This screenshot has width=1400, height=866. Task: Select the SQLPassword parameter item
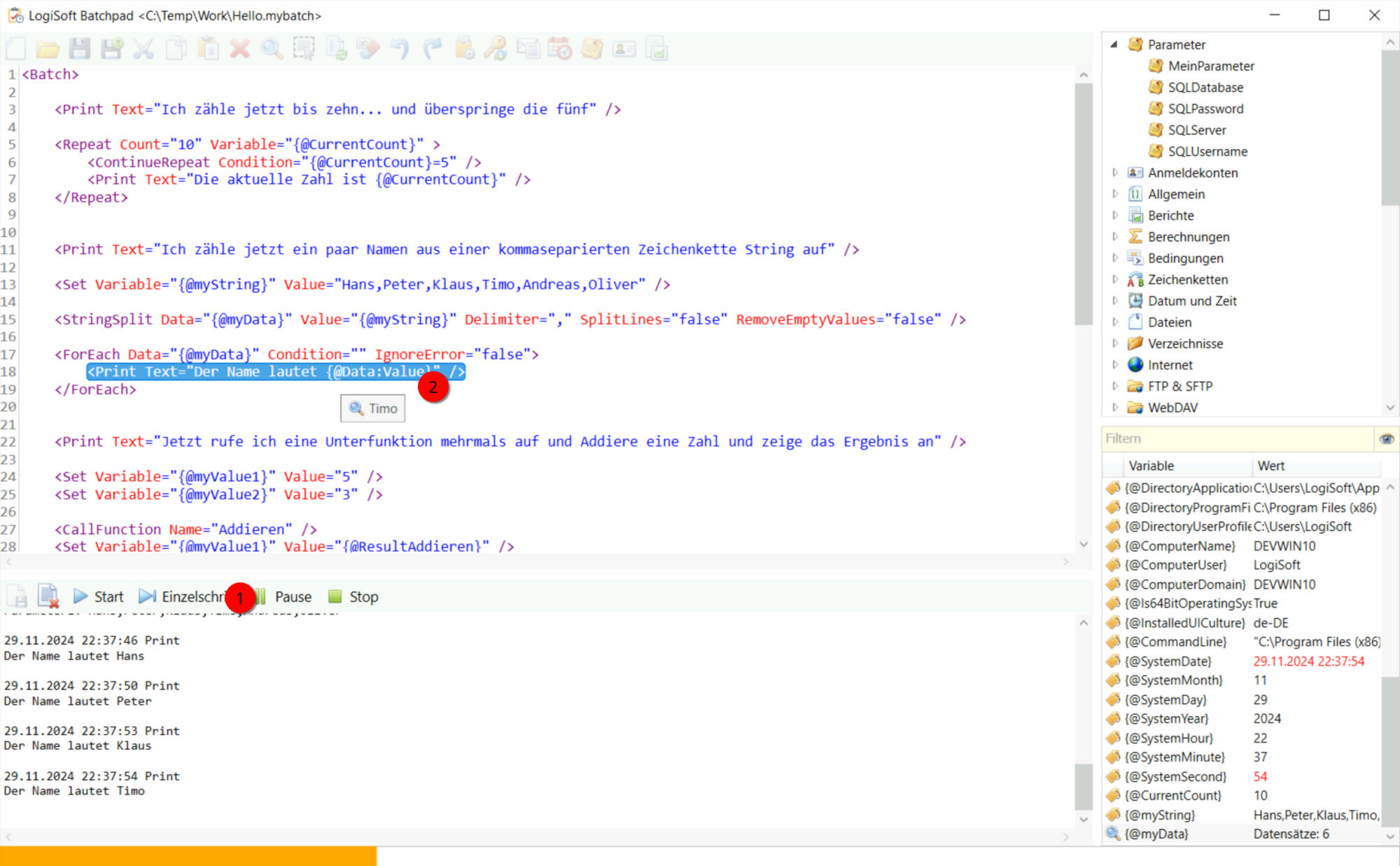click(1205, 109)
